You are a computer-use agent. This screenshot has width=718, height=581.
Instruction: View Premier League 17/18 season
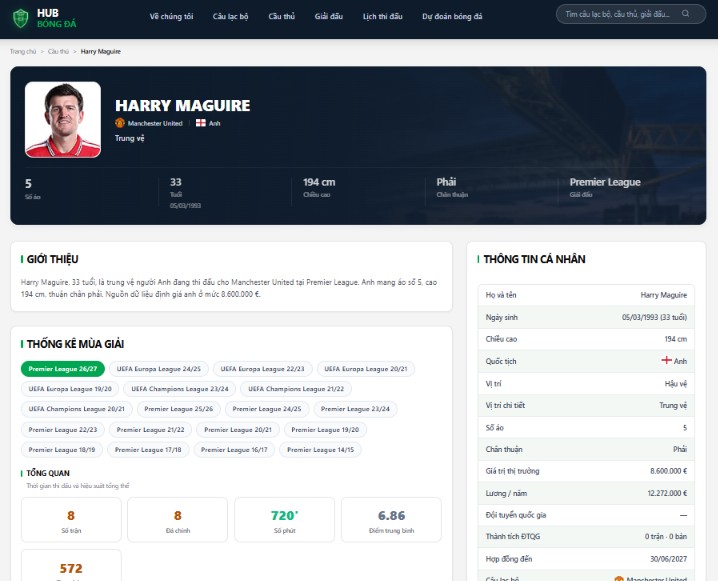point(148,450)
